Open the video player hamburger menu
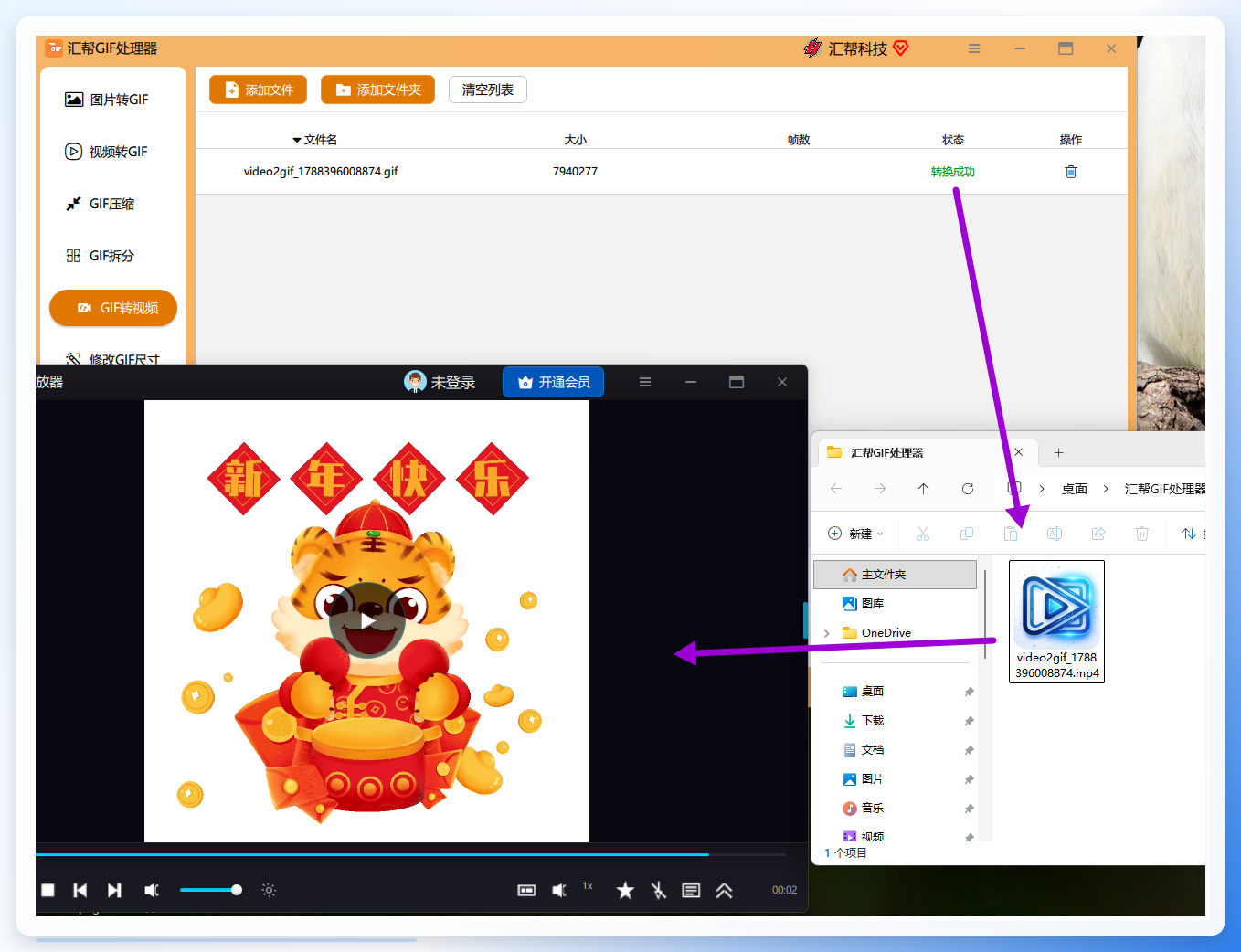 645,382
